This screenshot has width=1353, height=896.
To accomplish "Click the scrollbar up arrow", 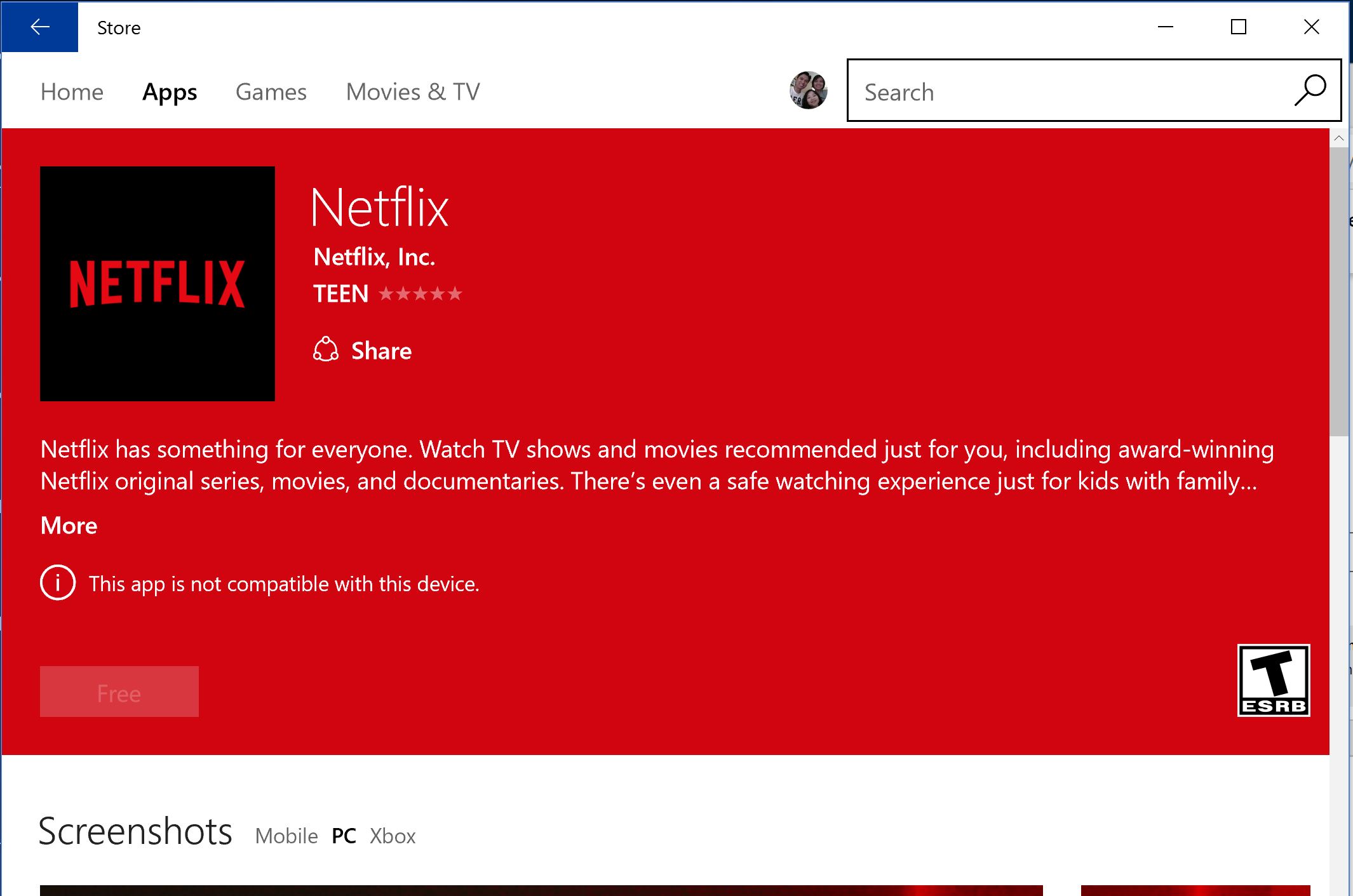I will (1339, 138).
